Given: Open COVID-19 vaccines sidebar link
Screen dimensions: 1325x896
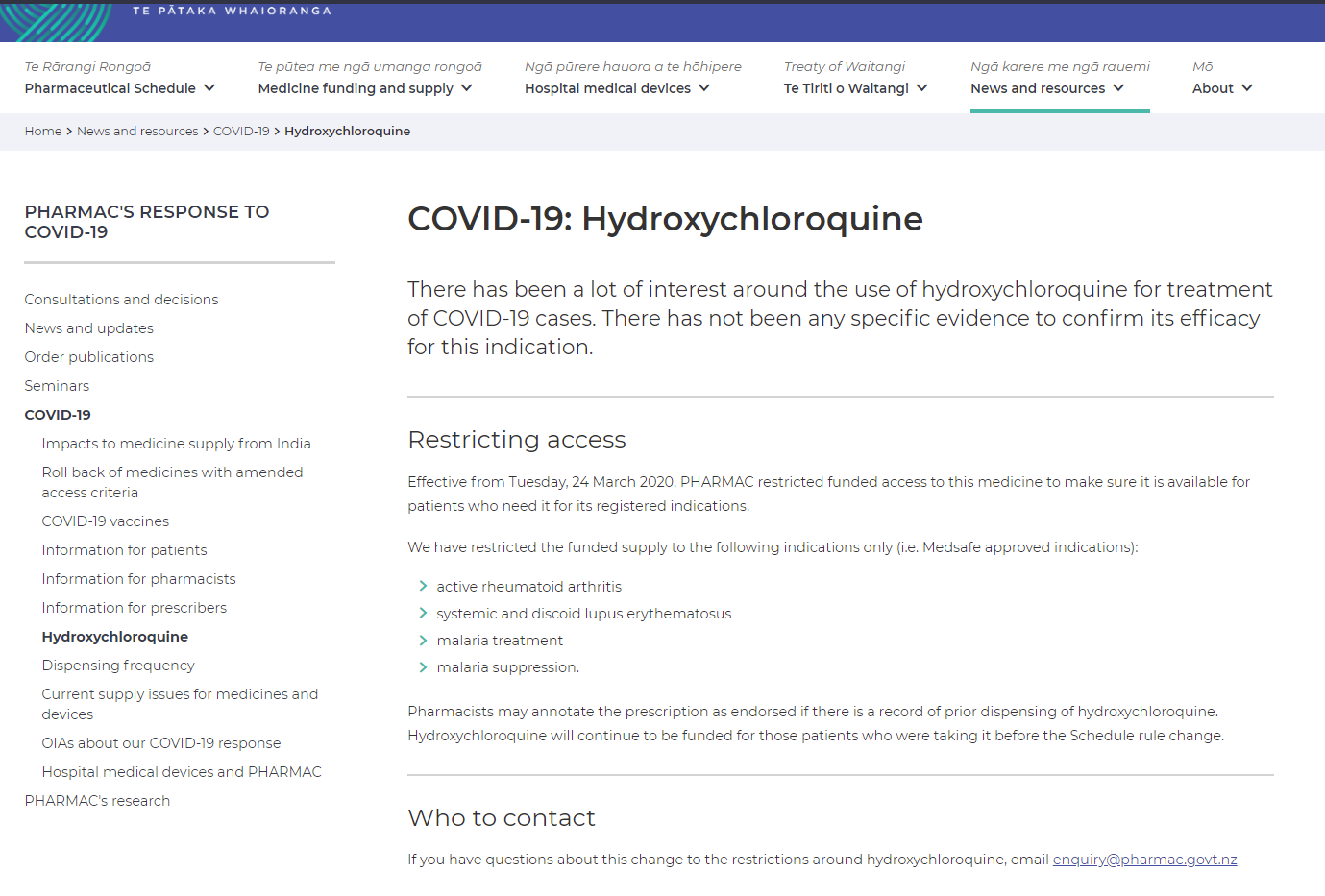Looking at the screenshot, I should click(x=106, y=521).
